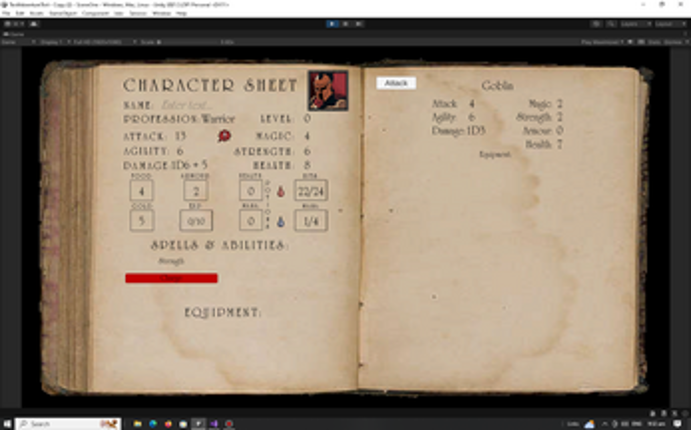Click the warrior character portrait

coord(328,91)
